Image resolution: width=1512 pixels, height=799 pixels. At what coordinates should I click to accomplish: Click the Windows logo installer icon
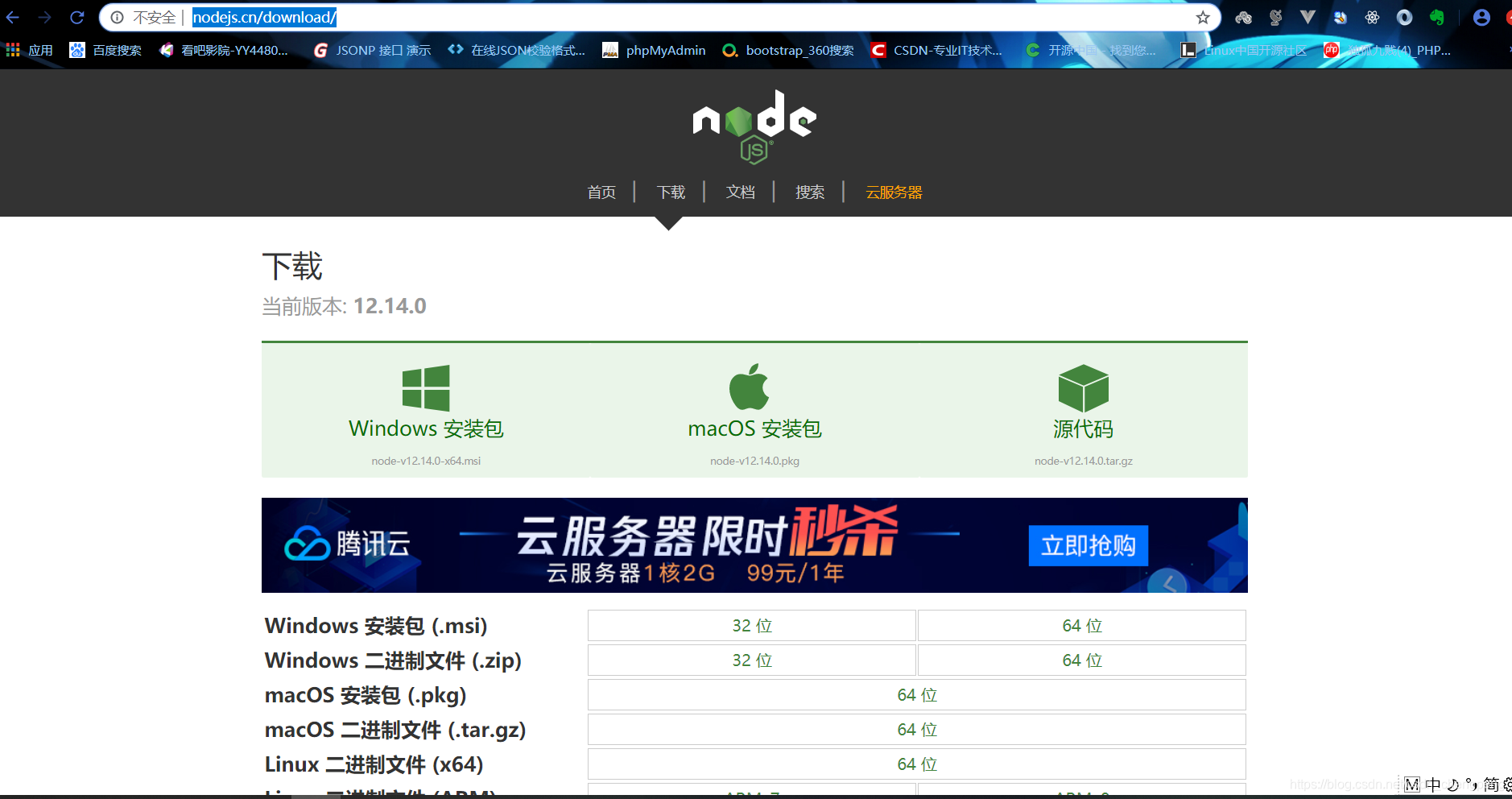[x=426, y=388]
